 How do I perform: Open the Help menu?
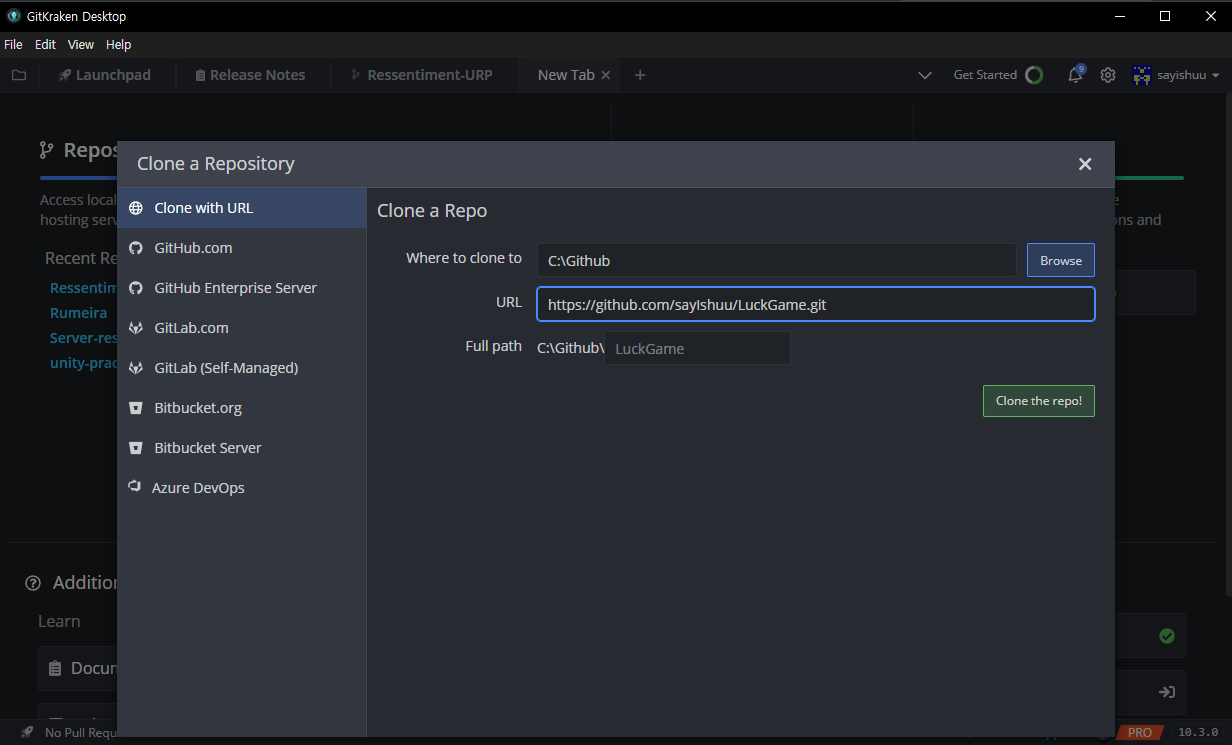pyautogui.click(x=119, y=45)
